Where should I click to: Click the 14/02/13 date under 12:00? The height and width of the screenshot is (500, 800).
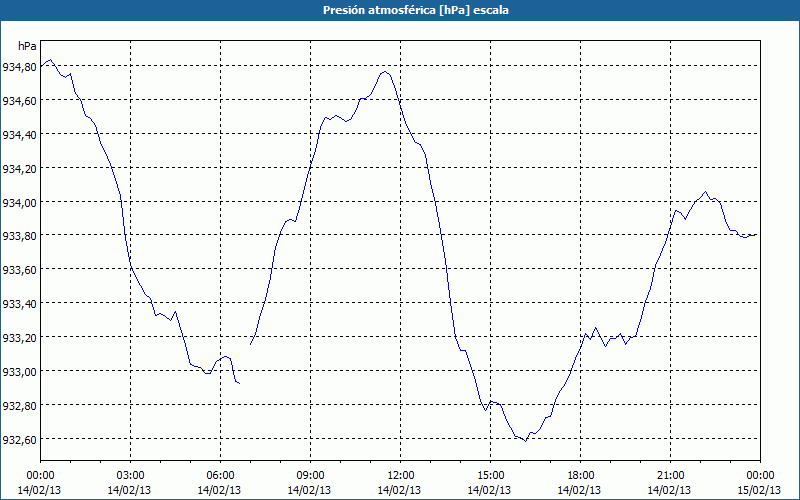coord(399,490)
